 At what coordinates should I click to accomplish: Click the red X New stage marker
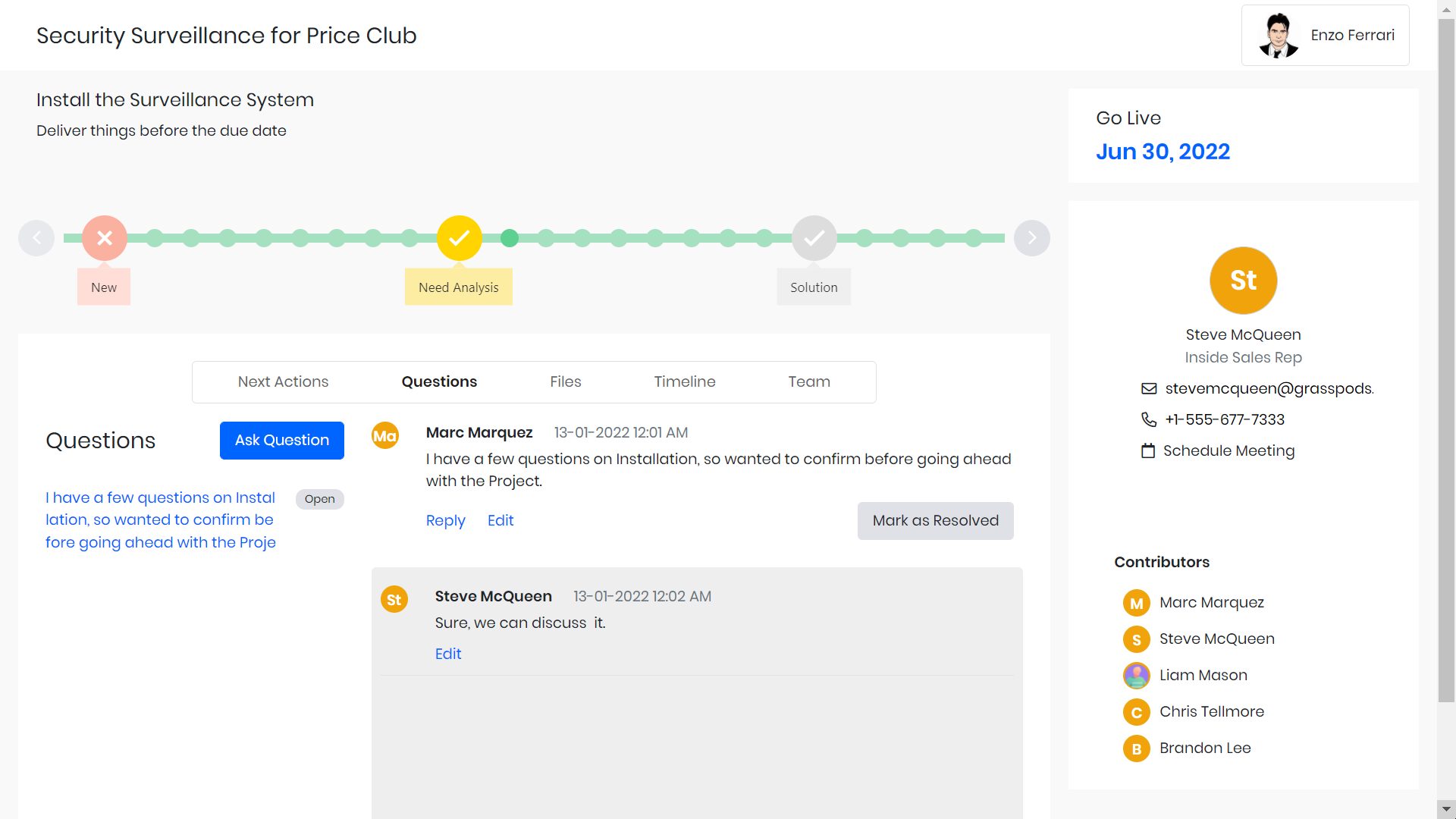(x=105, y=238)
